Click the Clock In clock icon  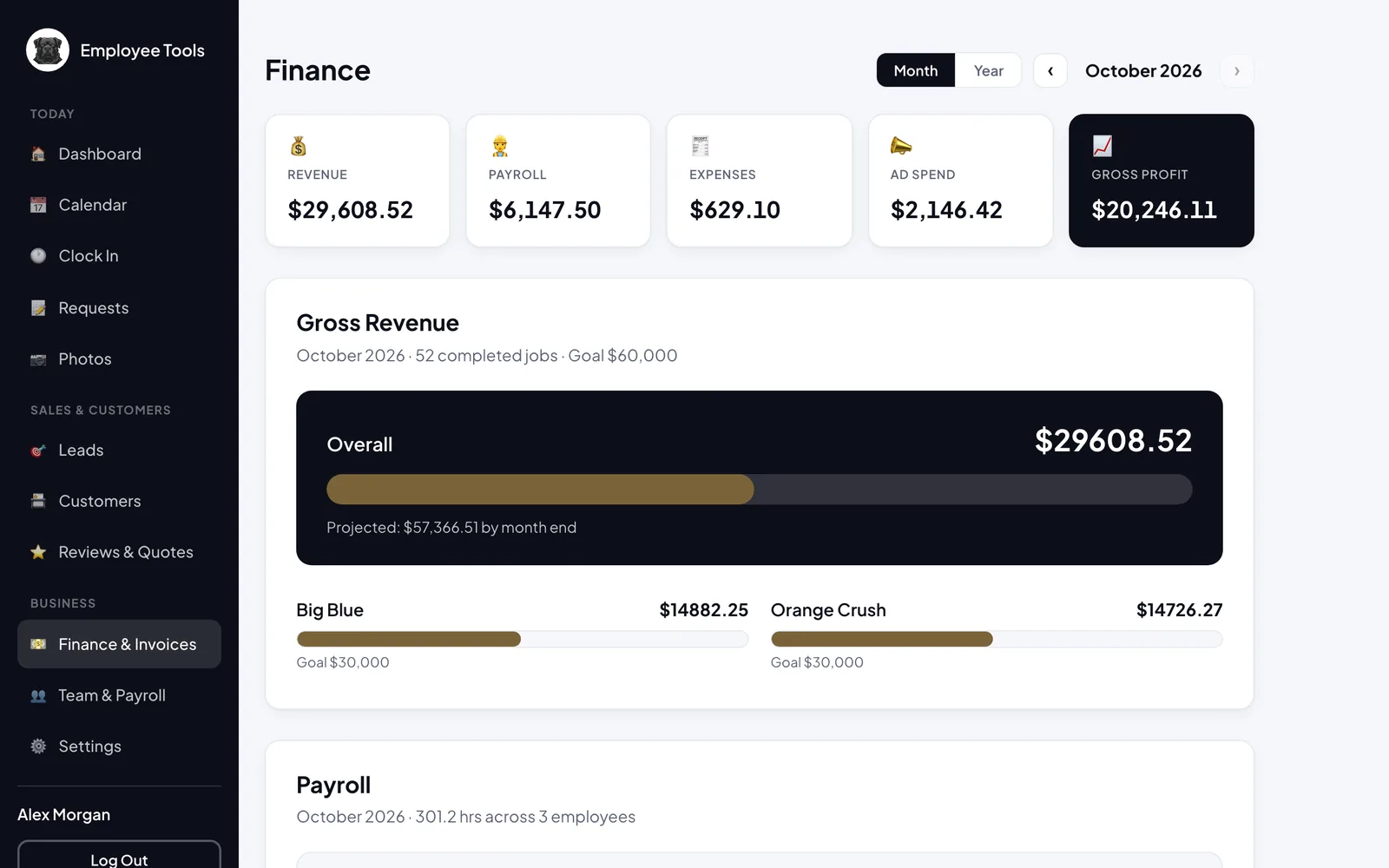point(38,256)
